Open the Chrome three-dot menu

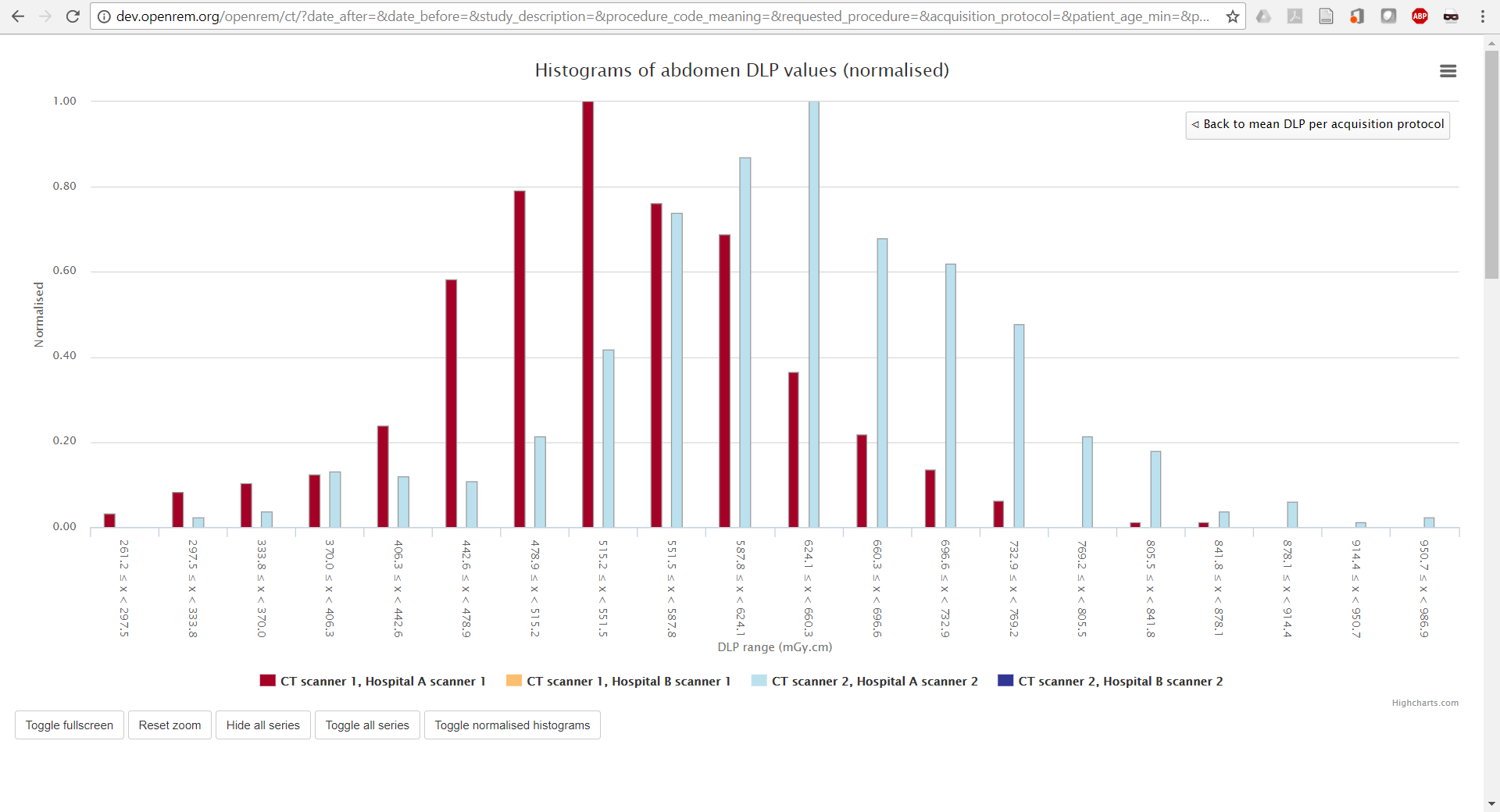(1482, 16)
